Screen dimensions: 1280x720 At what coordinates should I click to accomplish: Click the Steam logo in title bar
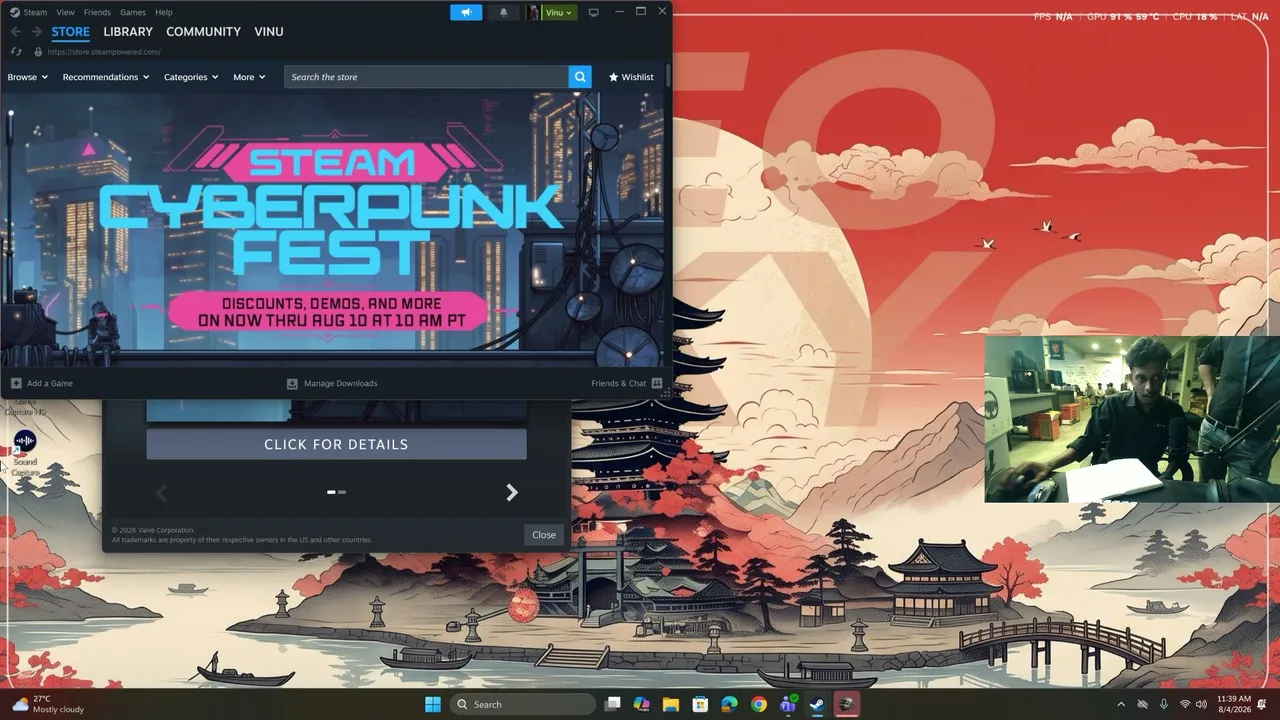15,12
